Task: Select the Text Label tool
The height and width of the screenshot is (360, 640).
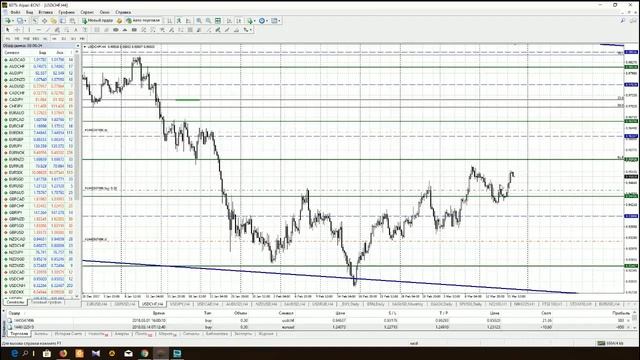Action: [85, 30]
